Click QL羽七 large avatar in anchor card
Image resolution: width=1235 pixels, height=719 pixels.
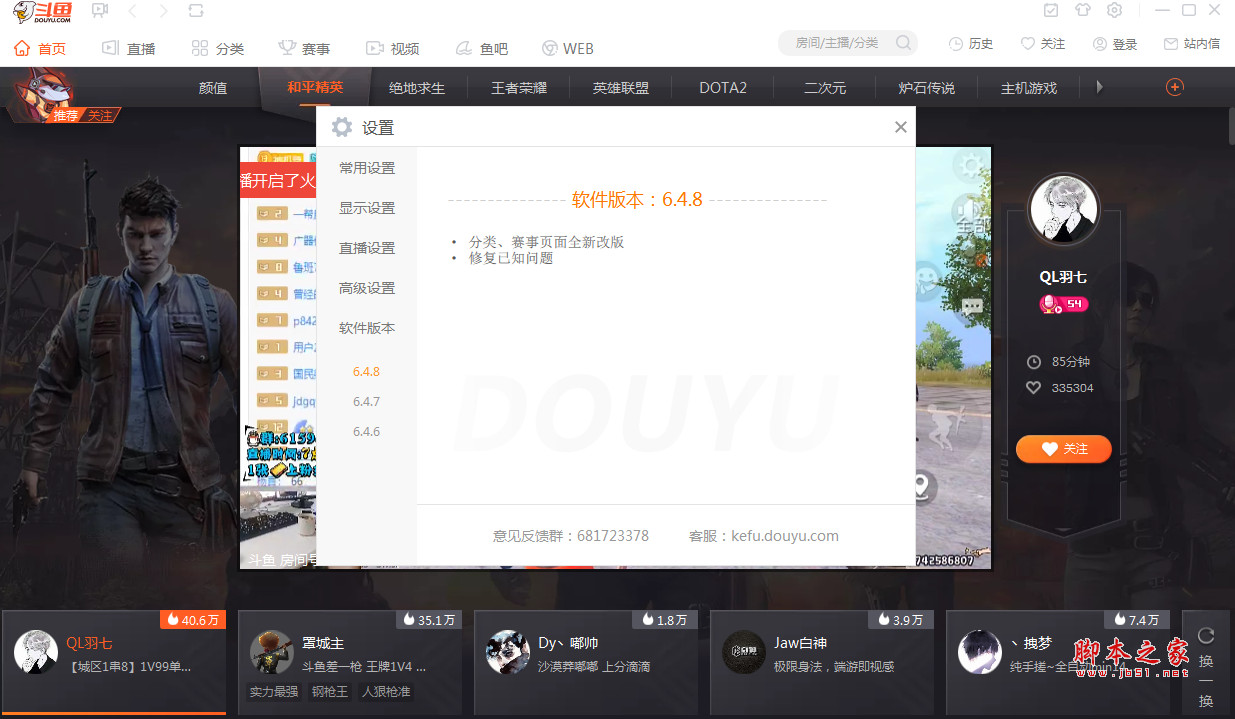(1063, 211)
